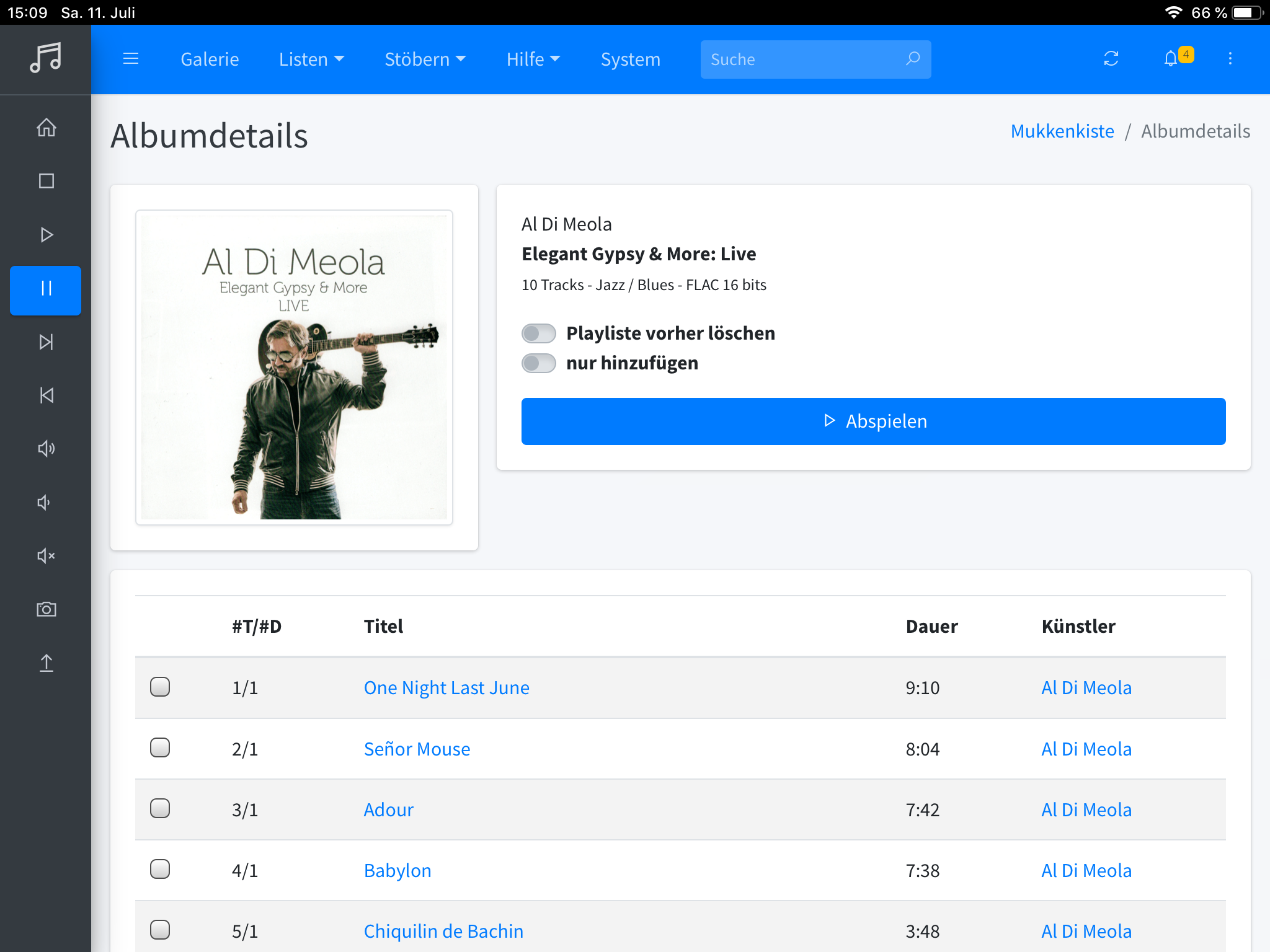This screenshot has width=1270, height=952.
Task: Expand the Stöbern dropdown menu
Action: tap(425, 59)
